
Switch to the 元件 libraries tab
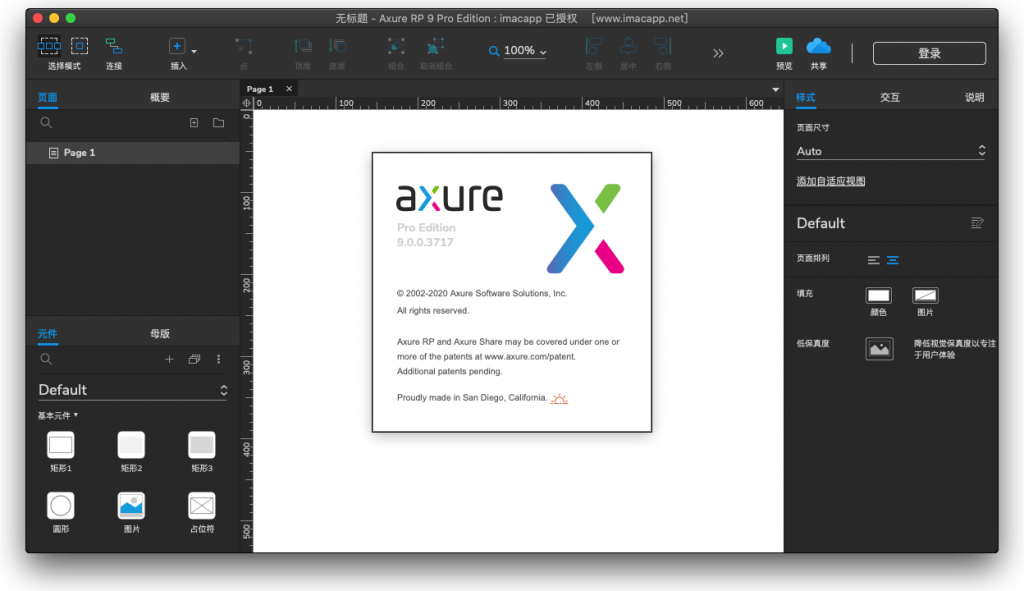[48, 334]
